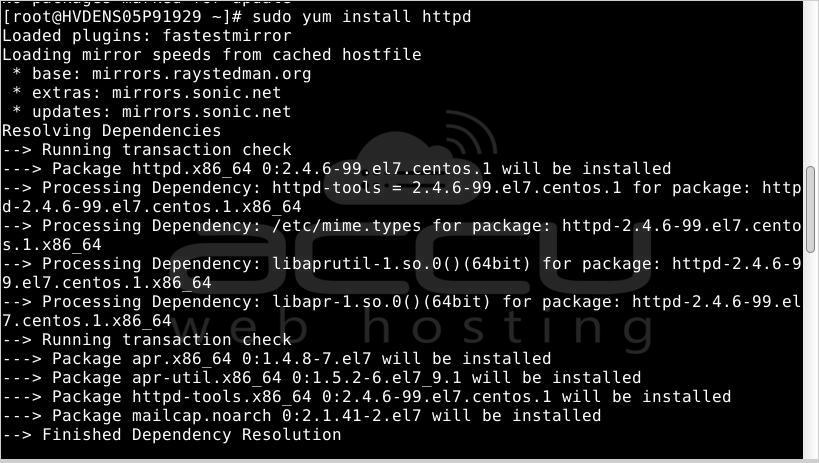Screen dimensions: 819x463
Task: Click the 'sudo yum install httpd' command
Action: pos(361,17)
